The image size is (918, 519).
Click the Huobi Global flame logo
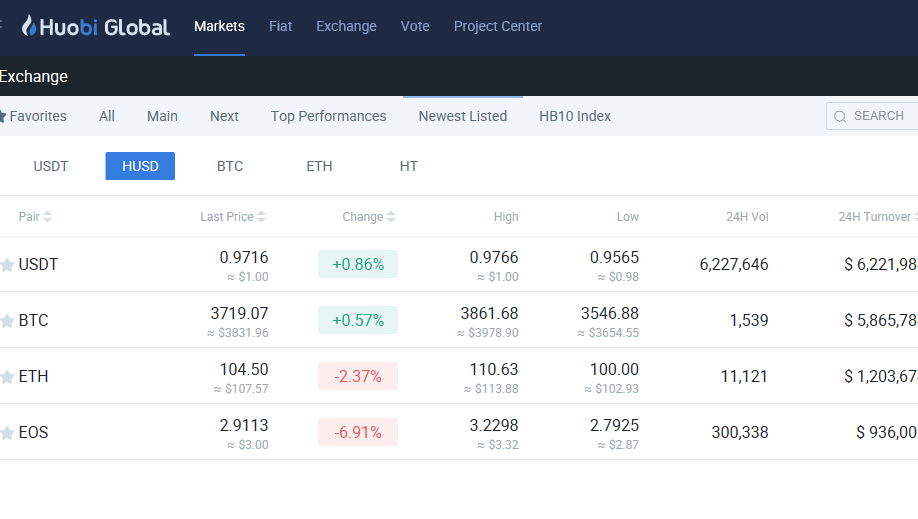[29, 26]
